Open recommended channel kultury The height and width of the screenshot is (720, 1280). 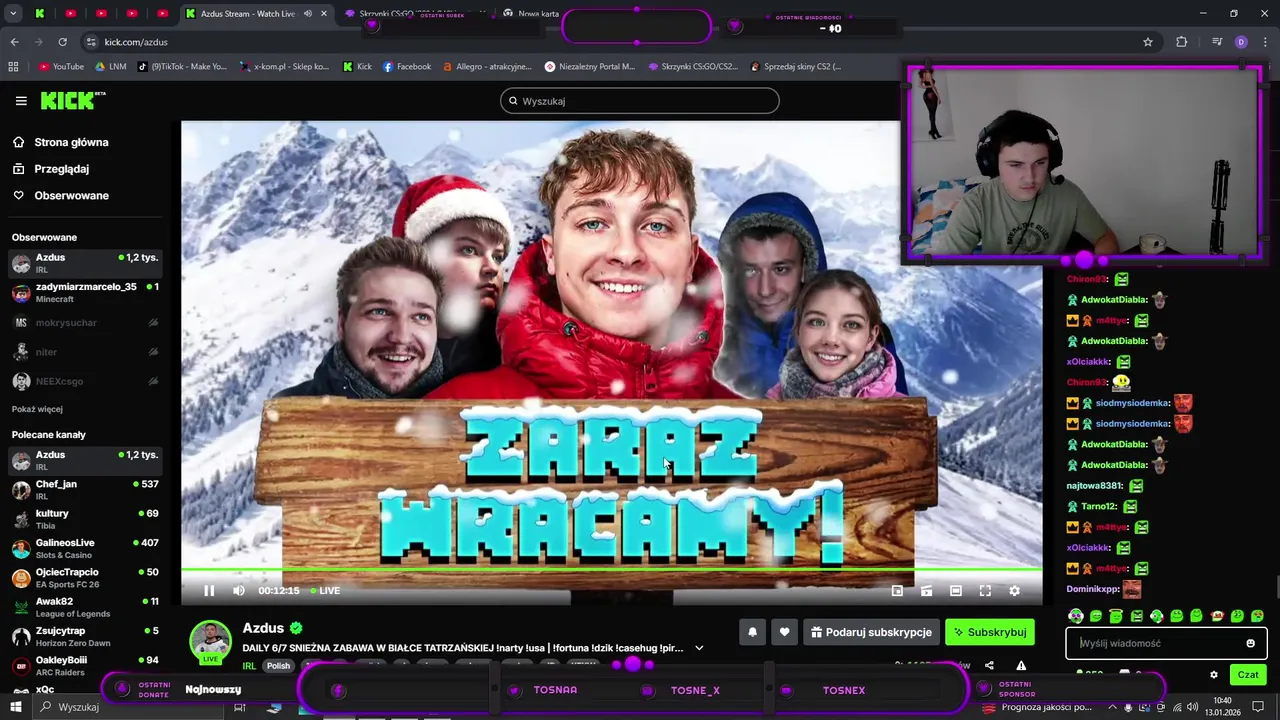click(85, 519)
